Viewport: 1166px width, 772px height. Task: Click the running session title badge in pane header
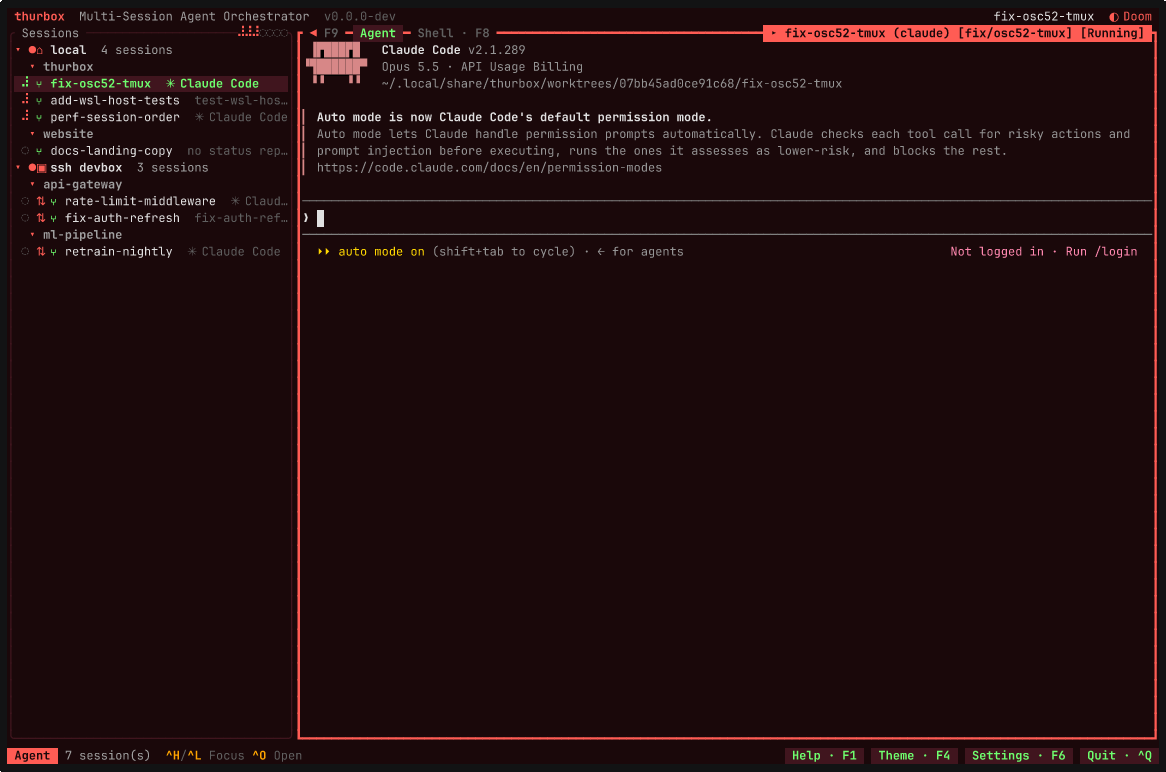pos(957,33)
